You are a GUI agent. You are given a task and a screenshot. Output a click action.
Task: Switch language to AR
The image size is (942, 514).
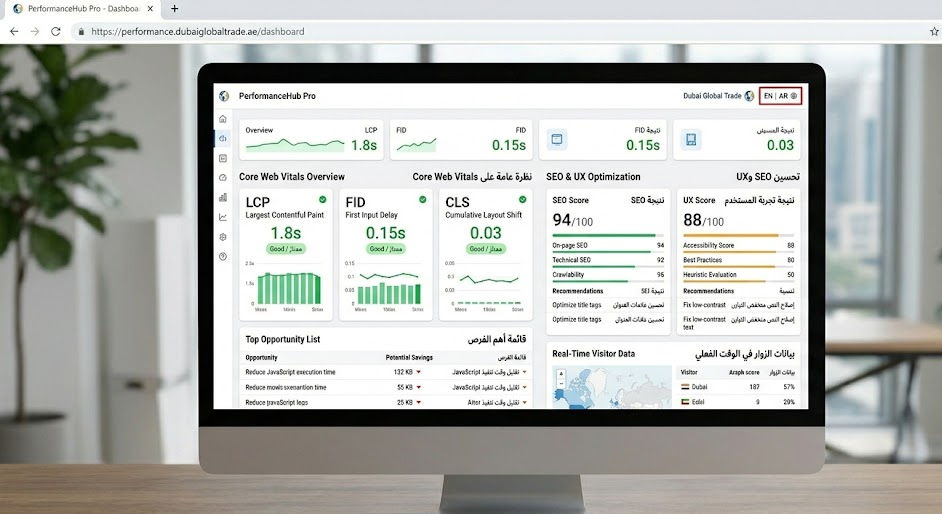(783, 96)
